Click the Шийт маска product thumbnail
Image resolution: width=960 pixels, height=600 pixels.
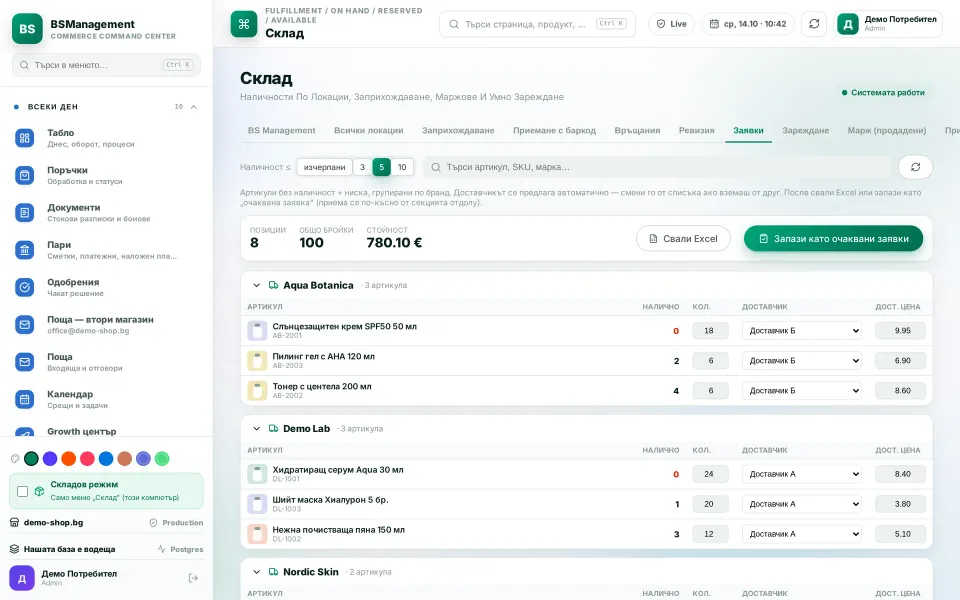(x=257, y=504)
